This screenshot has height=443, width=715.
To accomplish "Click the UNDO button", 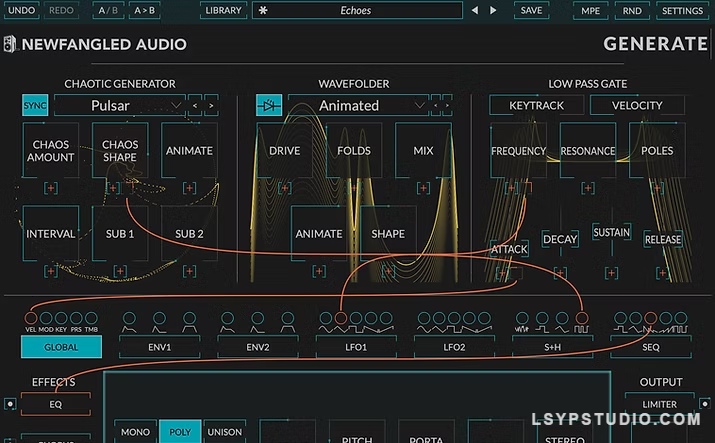I will 21,10.
